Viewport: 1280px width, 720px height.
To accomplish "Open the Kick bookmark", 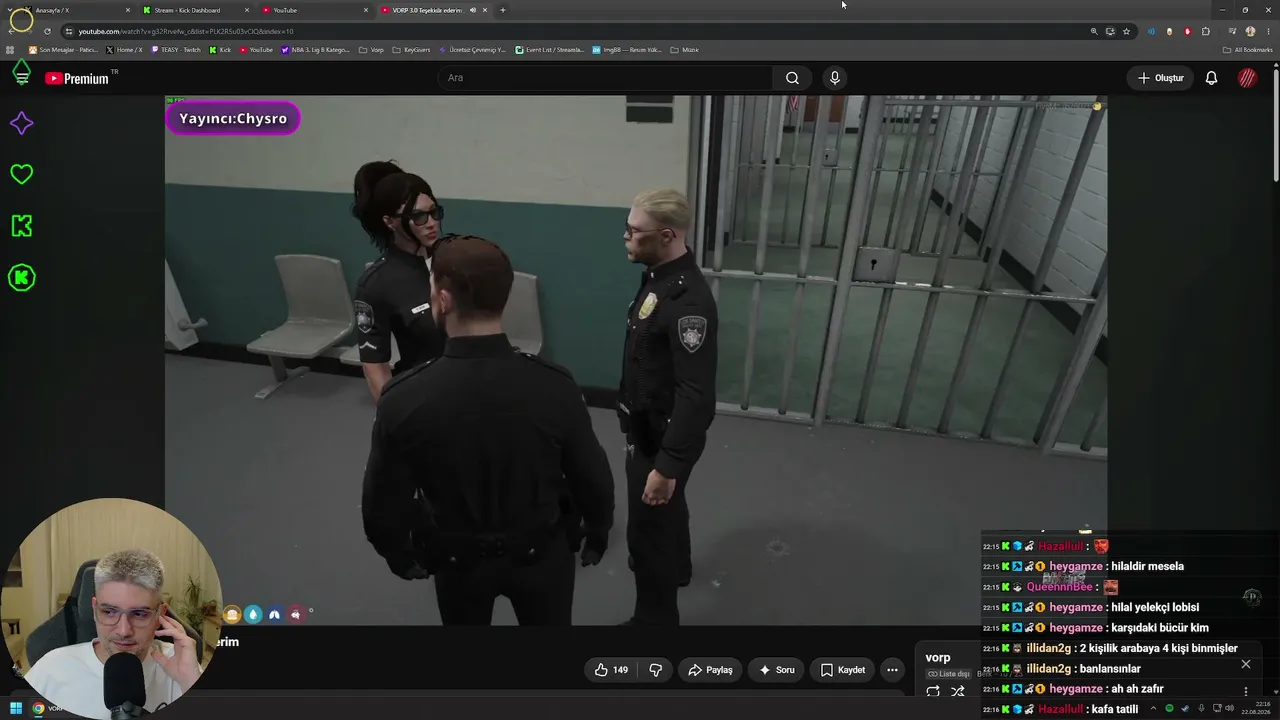I will 220,50.
